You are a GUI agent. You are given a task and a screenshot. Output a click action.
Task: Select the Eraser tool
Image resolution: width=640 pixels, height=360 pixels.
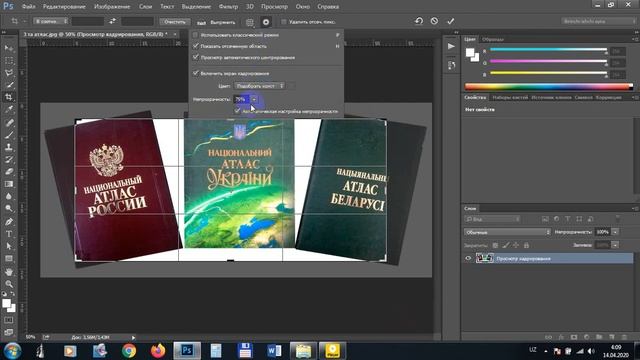(x=9, y=171)
